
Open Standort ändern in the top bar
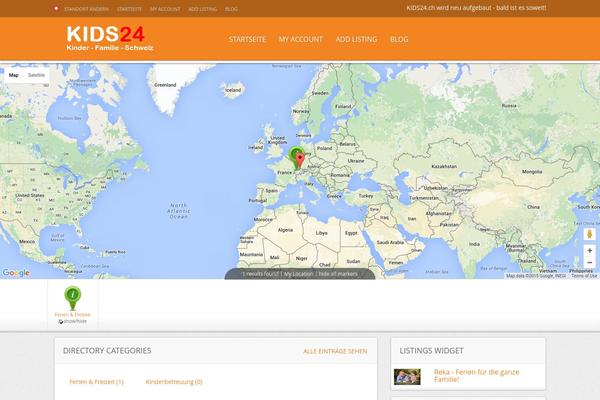(x=86, y=9)
